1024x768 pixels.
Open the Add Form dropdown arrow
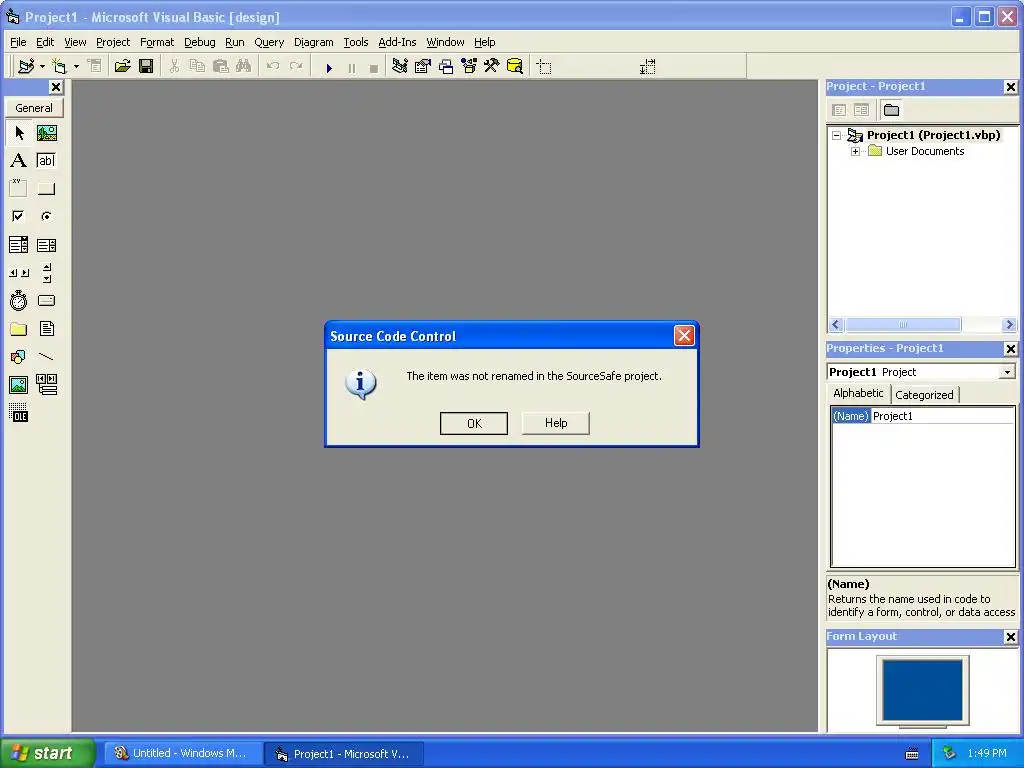[76, 66]
